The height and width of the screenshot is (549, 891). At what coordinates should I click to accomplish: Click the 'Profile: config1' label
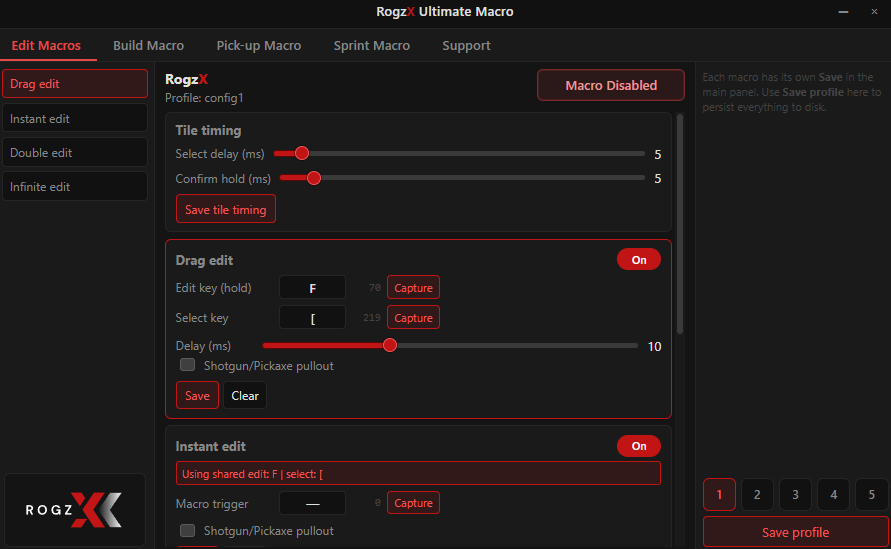tap(204, 98)
